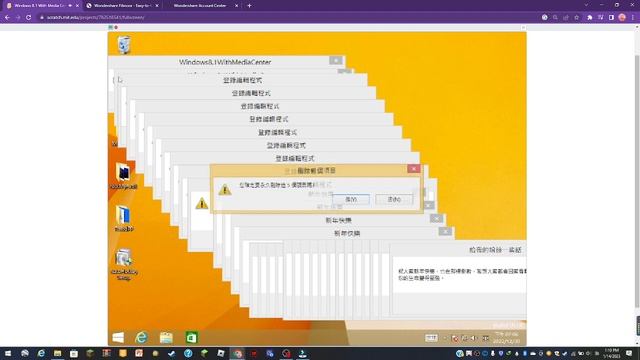Open blue help question icon in taskbar
This screenshot has height=360, width=640.
point(188,353)
